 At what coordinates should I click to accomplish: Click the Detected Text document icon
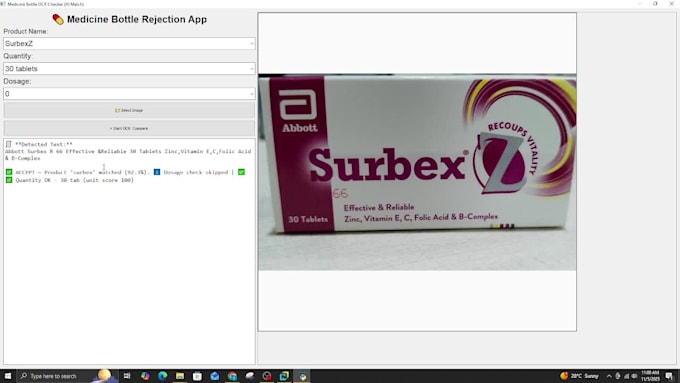(9, 144)
